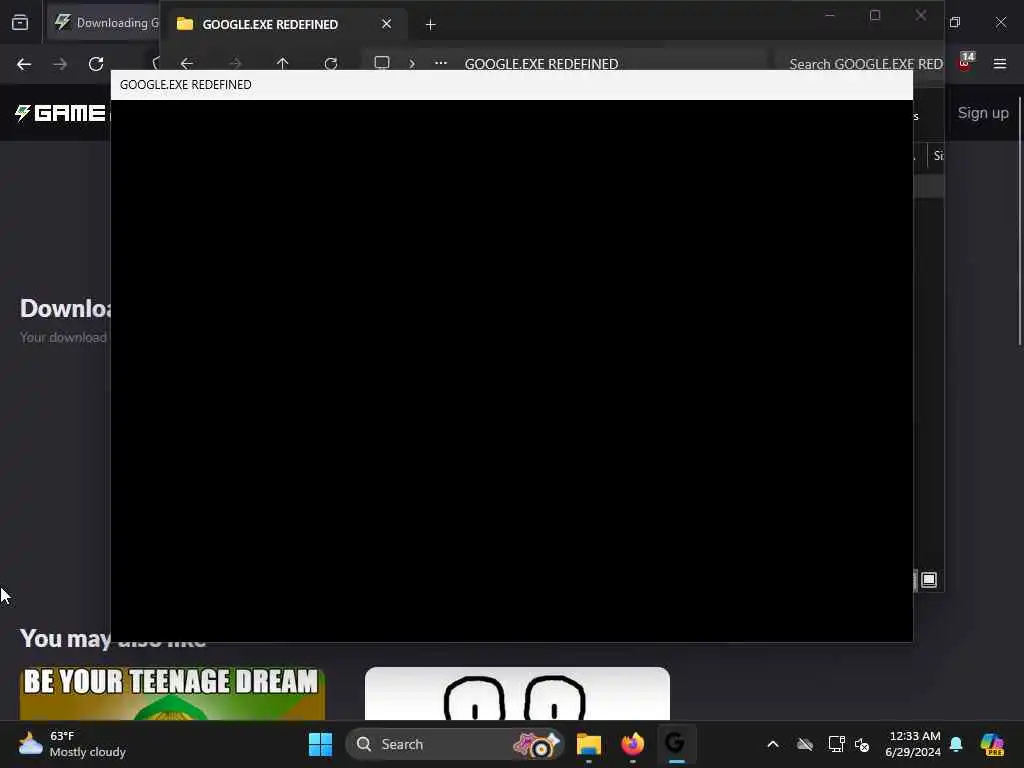1024x768 pixels.
Task: Open the Windows Start menu
Action: [x=321, y=744]
